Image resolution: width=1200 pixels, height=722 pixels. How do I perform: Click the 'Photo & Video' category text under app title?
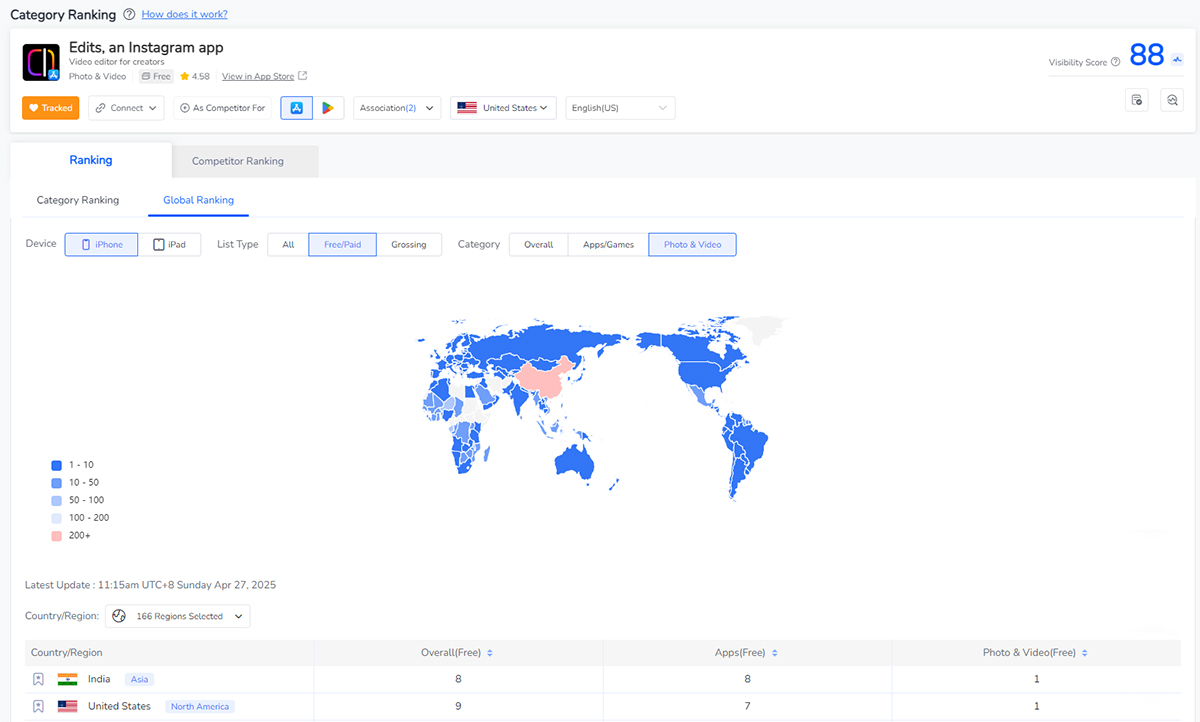tap(97, 76)
